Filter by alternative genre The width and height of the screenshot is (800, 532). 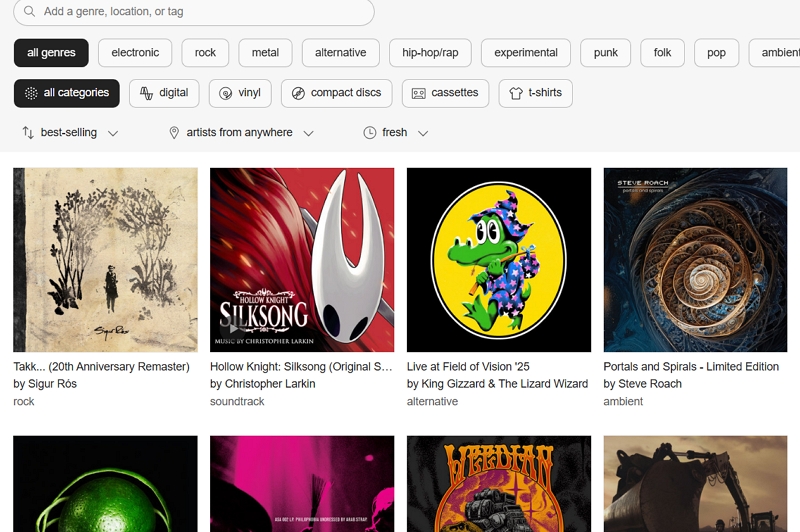340,53
